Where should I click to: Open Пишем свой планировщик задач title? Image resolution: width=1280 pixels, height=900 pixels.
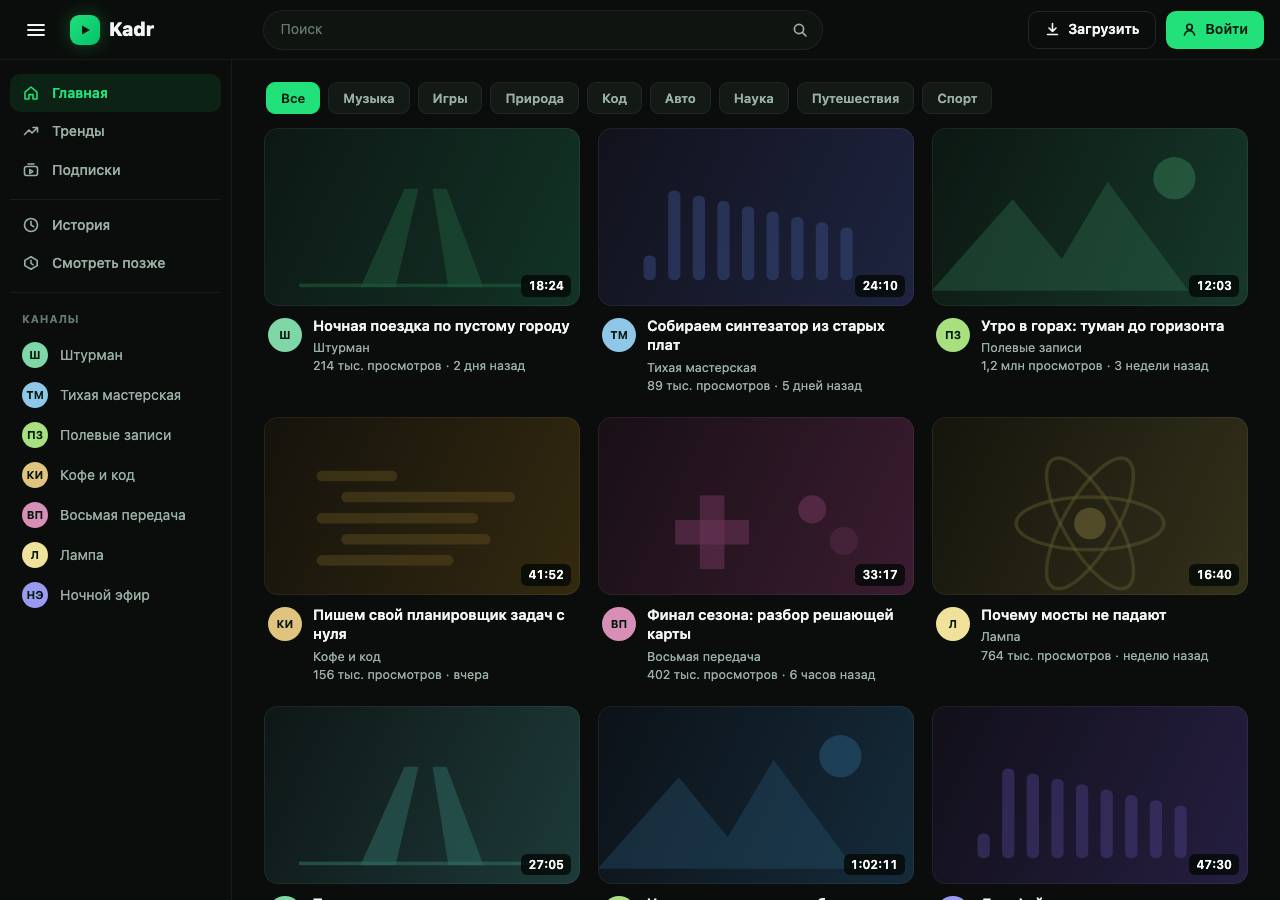pos(439,624)
